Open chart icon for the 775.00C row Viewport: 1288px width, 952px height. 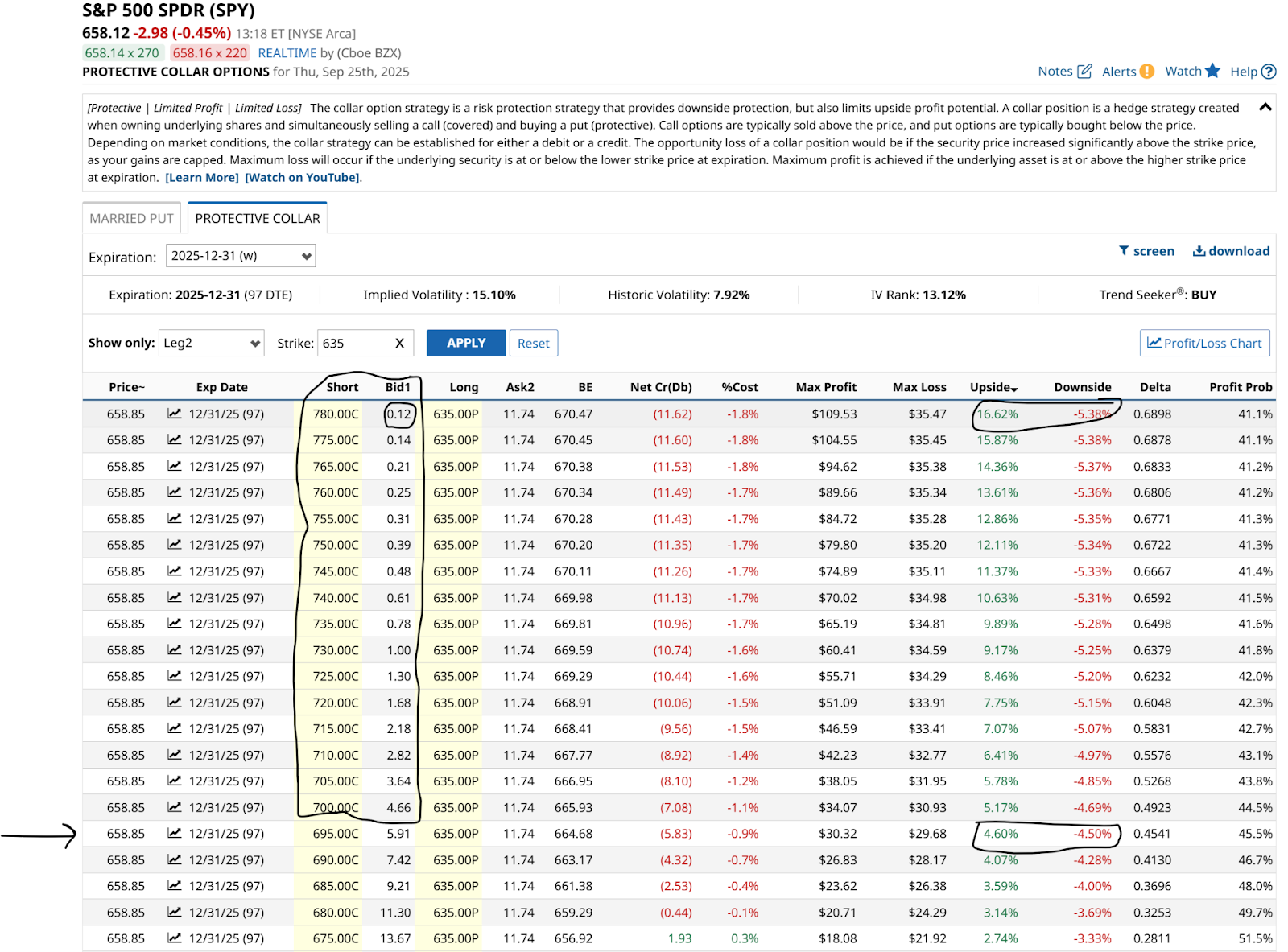(x=174, y=439)
